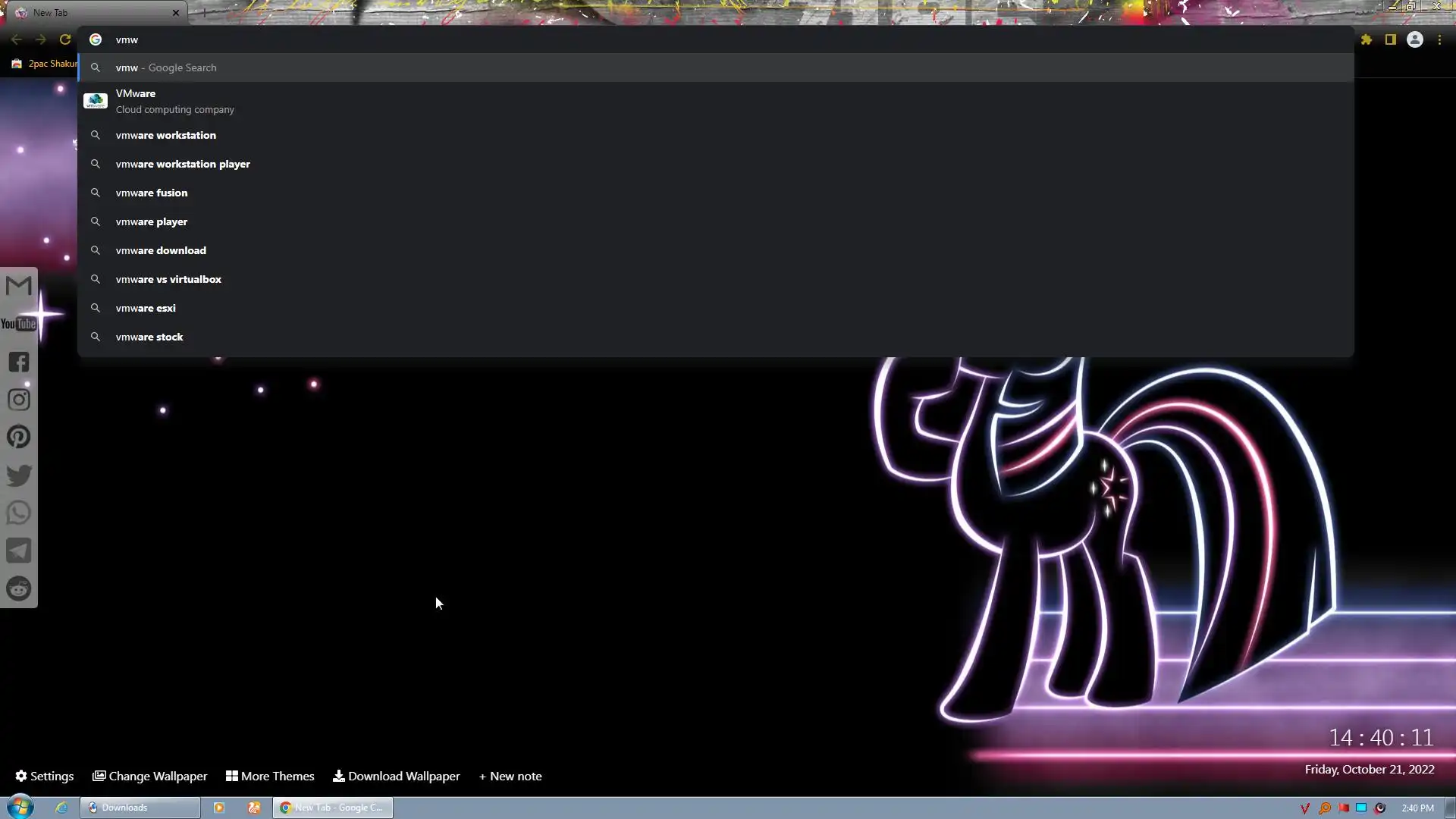
Task: Add a note with New note
Action: (x=510, y=776)
